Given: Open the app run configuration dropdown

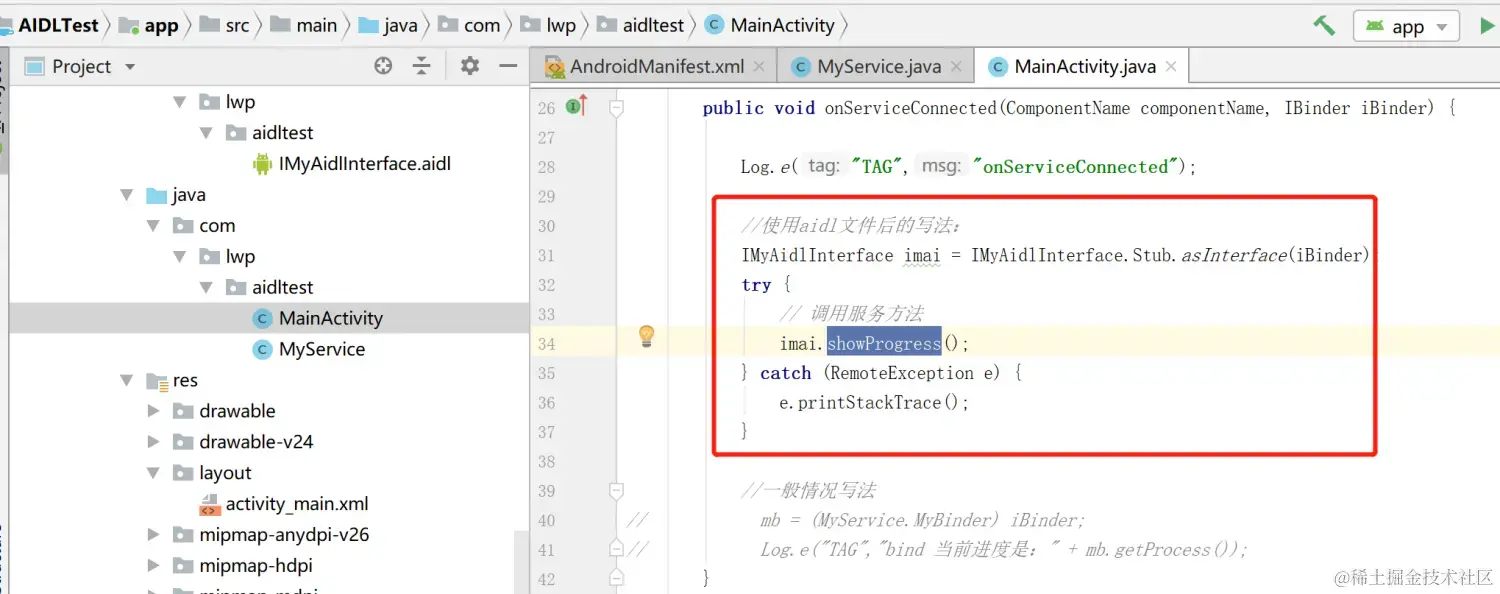Looking at the screenshot, I should click(1406, 27).
